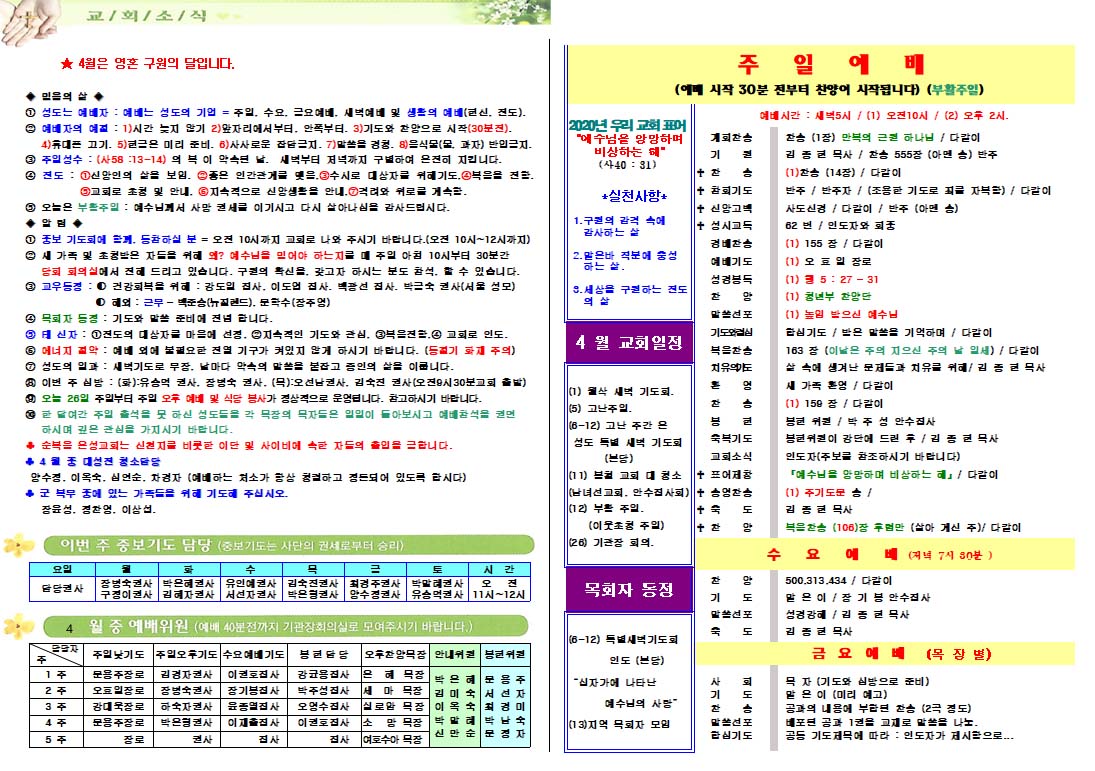The image size is (1095, 771).
Task: Click the purple 목회자 동정 box
Action: coord(626,587)
